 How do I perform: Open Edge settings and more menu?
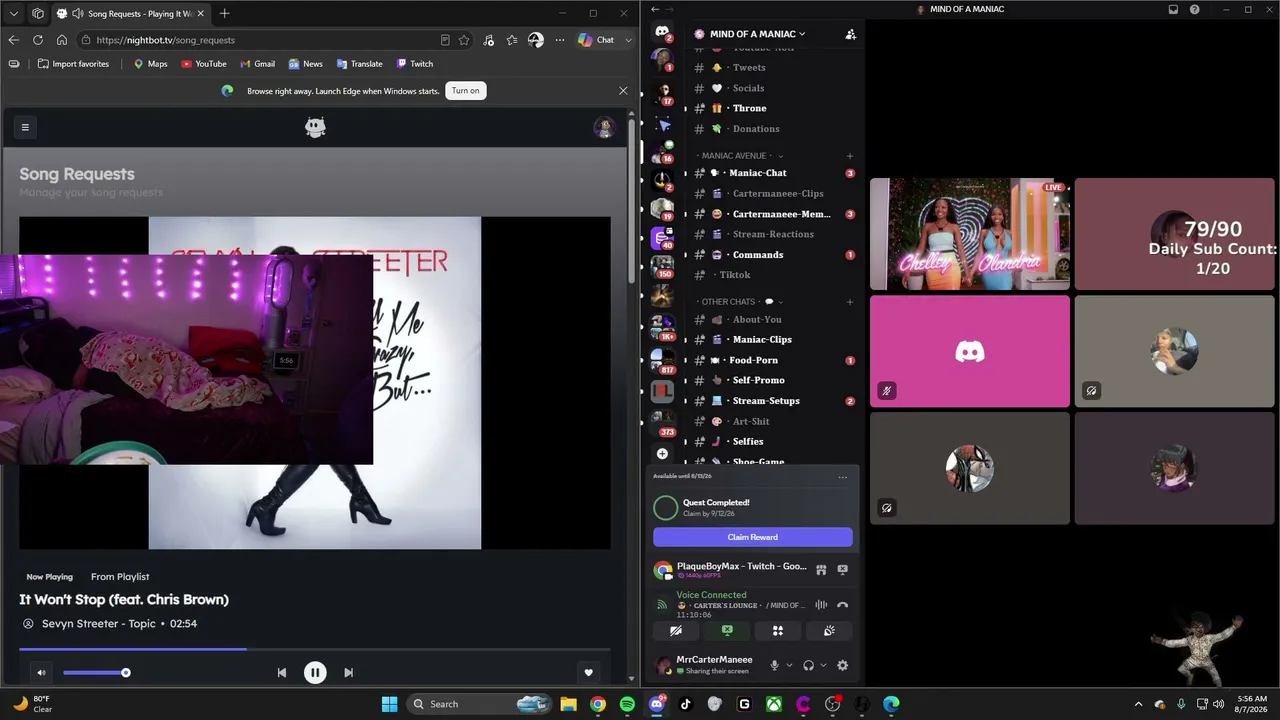559,40
